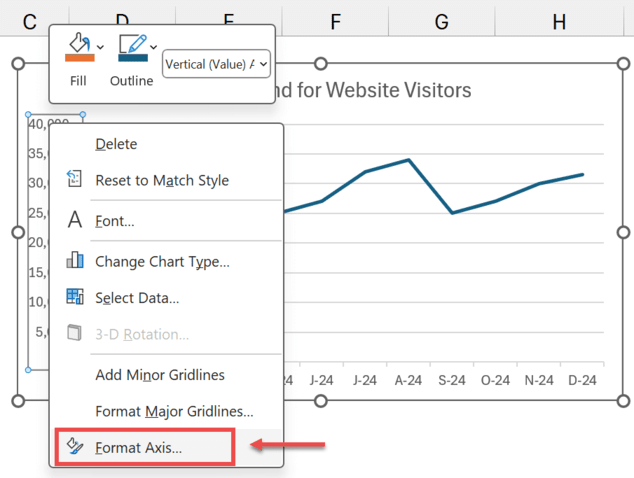Select column G header

pos(441,21)
